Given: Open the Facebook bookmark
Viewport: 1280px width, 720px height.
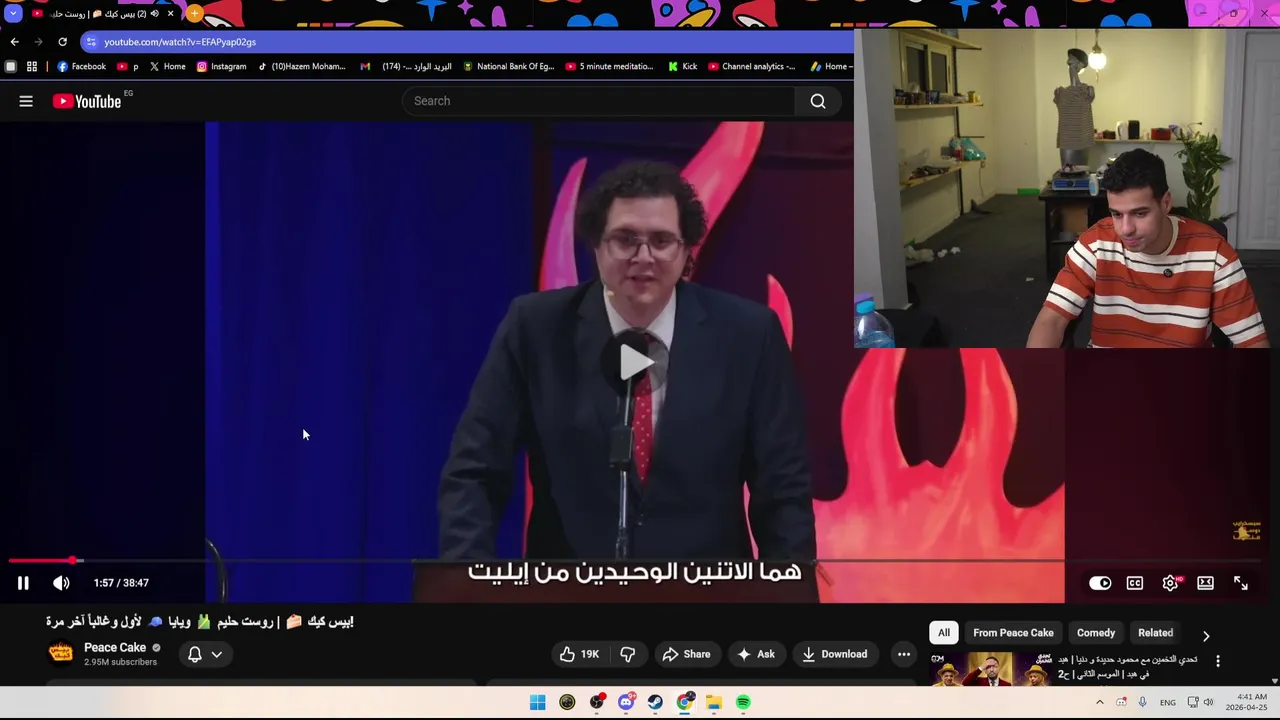Looking at the screenshot, I should pyautogui.click(x=82, y=67).
